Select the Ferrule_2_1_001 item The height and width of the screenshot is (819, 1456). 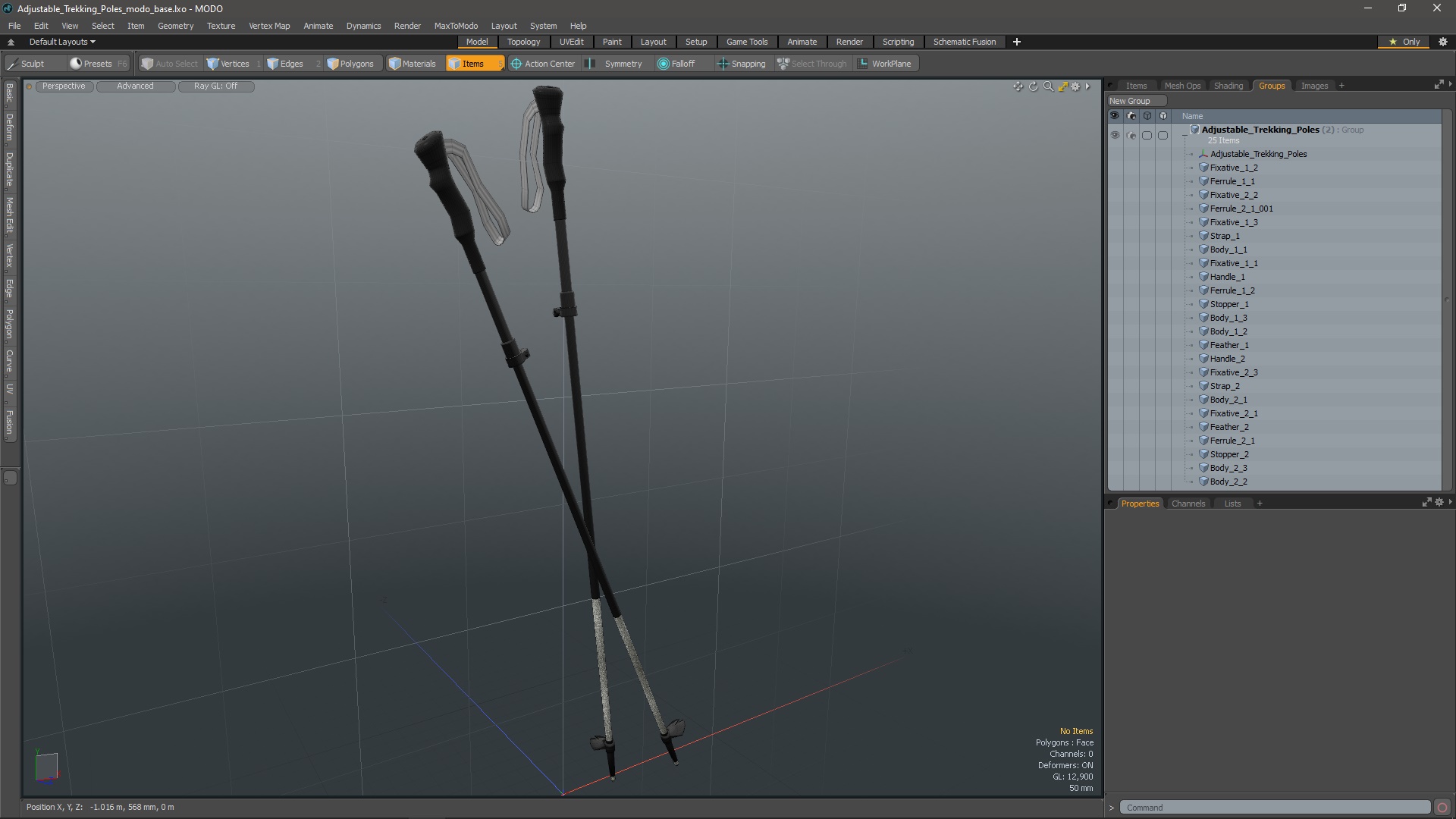(x=1241, y=209)
